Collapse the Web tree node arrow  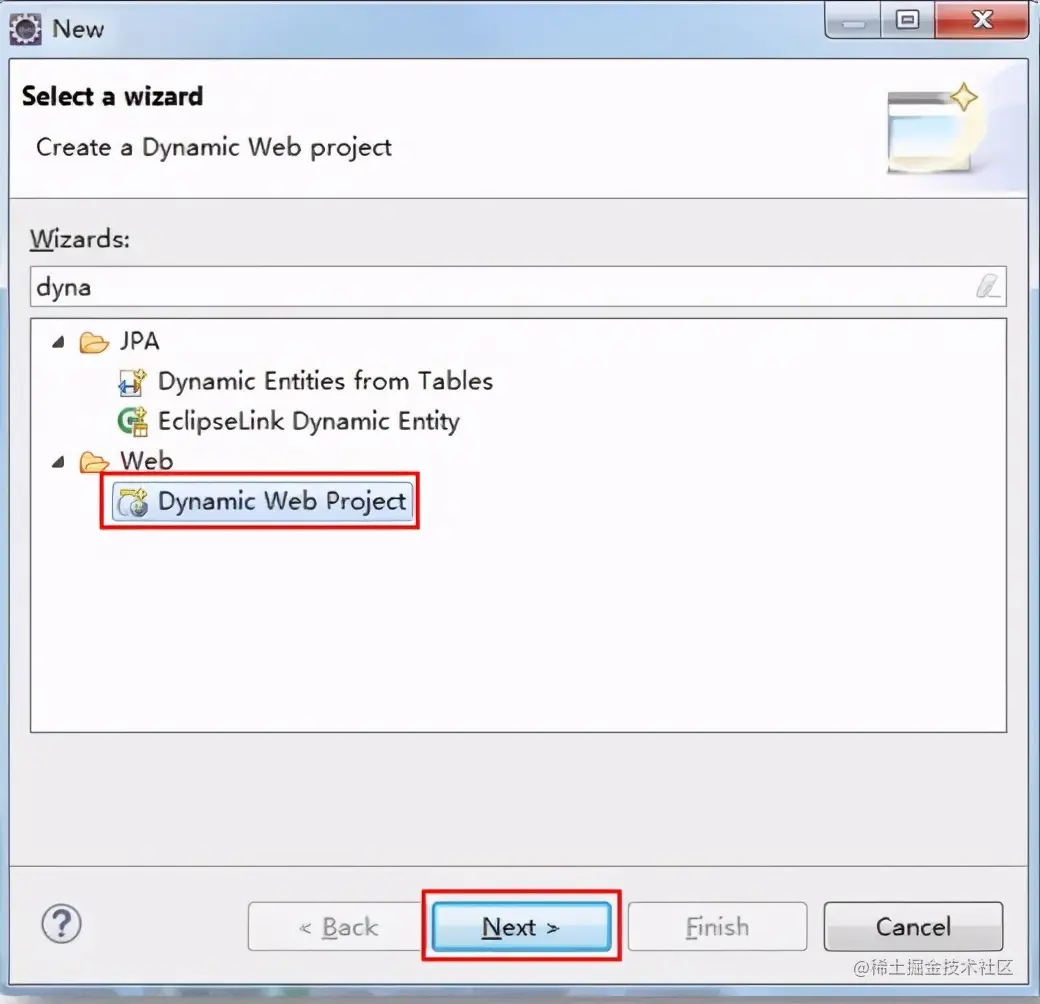pos(58,462)
